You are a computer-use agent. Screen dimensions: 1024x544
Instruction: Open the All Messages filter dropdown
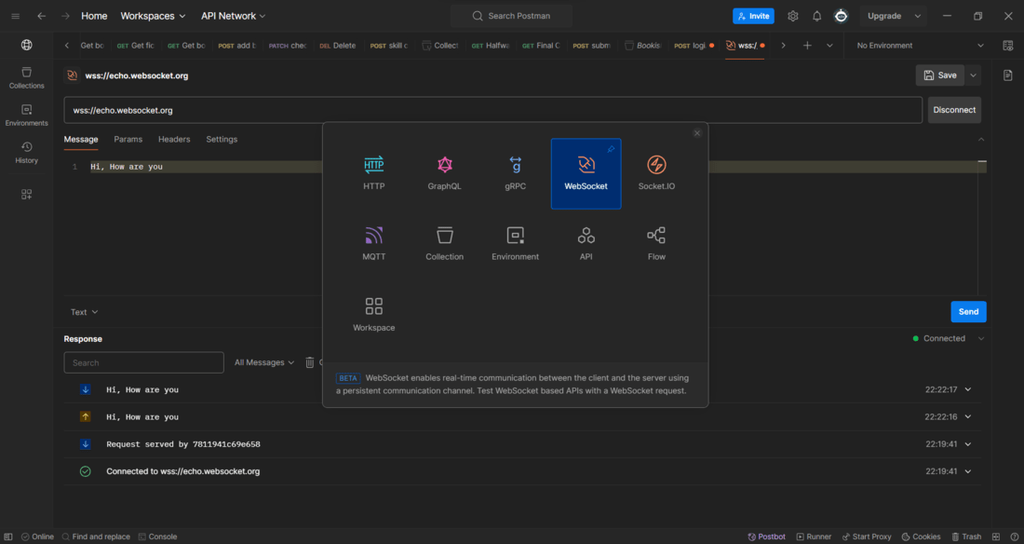(264, 362)
